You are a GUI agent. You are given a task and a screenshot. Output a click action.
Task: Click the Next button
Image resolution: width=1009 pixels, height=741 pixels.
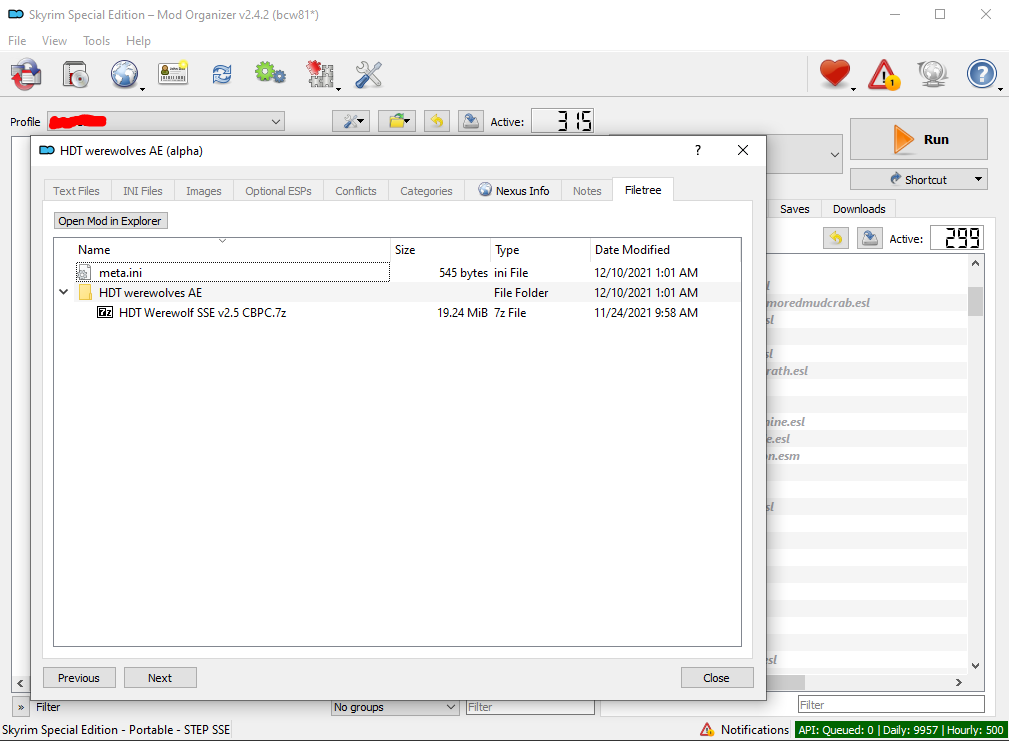[x=160, y=678]
